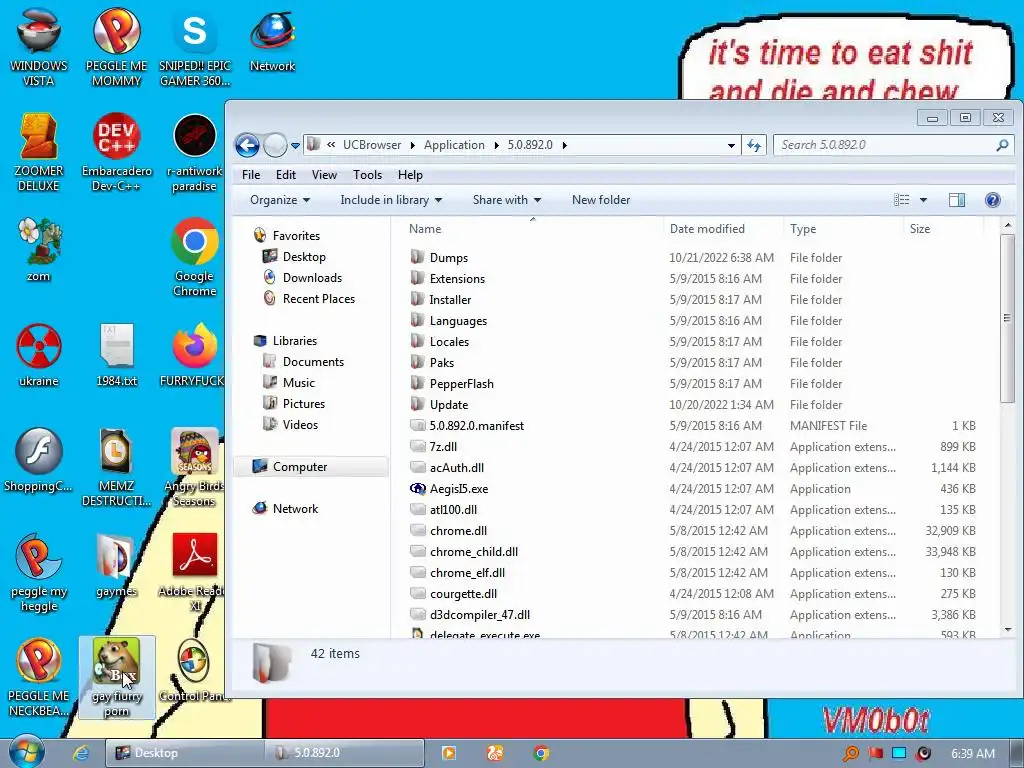The image size is (1024, 768).
Task: Open the Share with dropdown
Action: point(507,200)
